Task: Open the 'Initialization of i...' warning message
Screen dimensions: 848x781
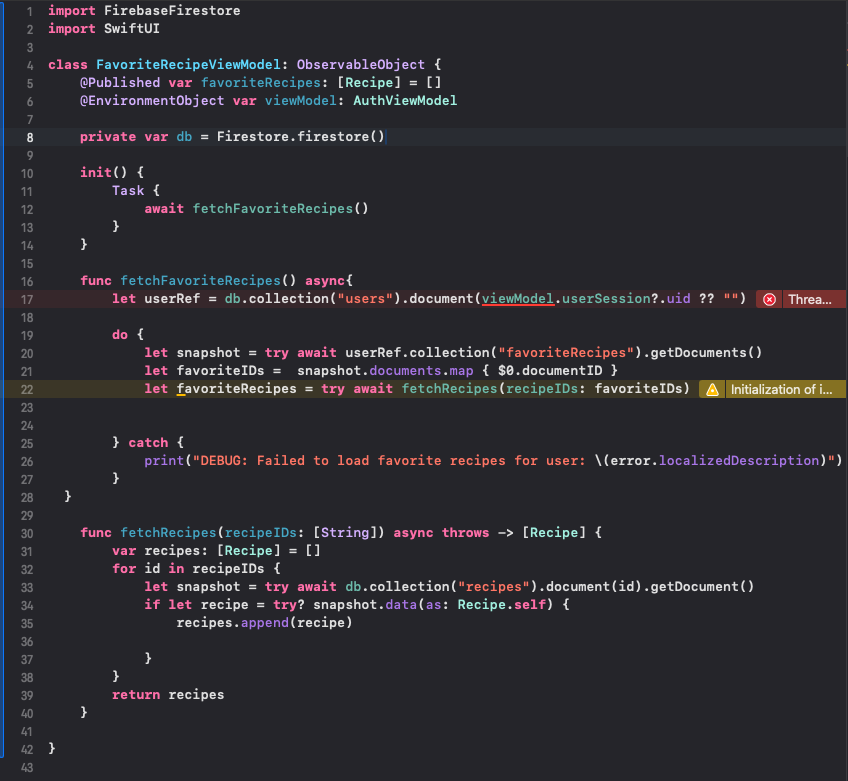Action: tap(781, 389)
